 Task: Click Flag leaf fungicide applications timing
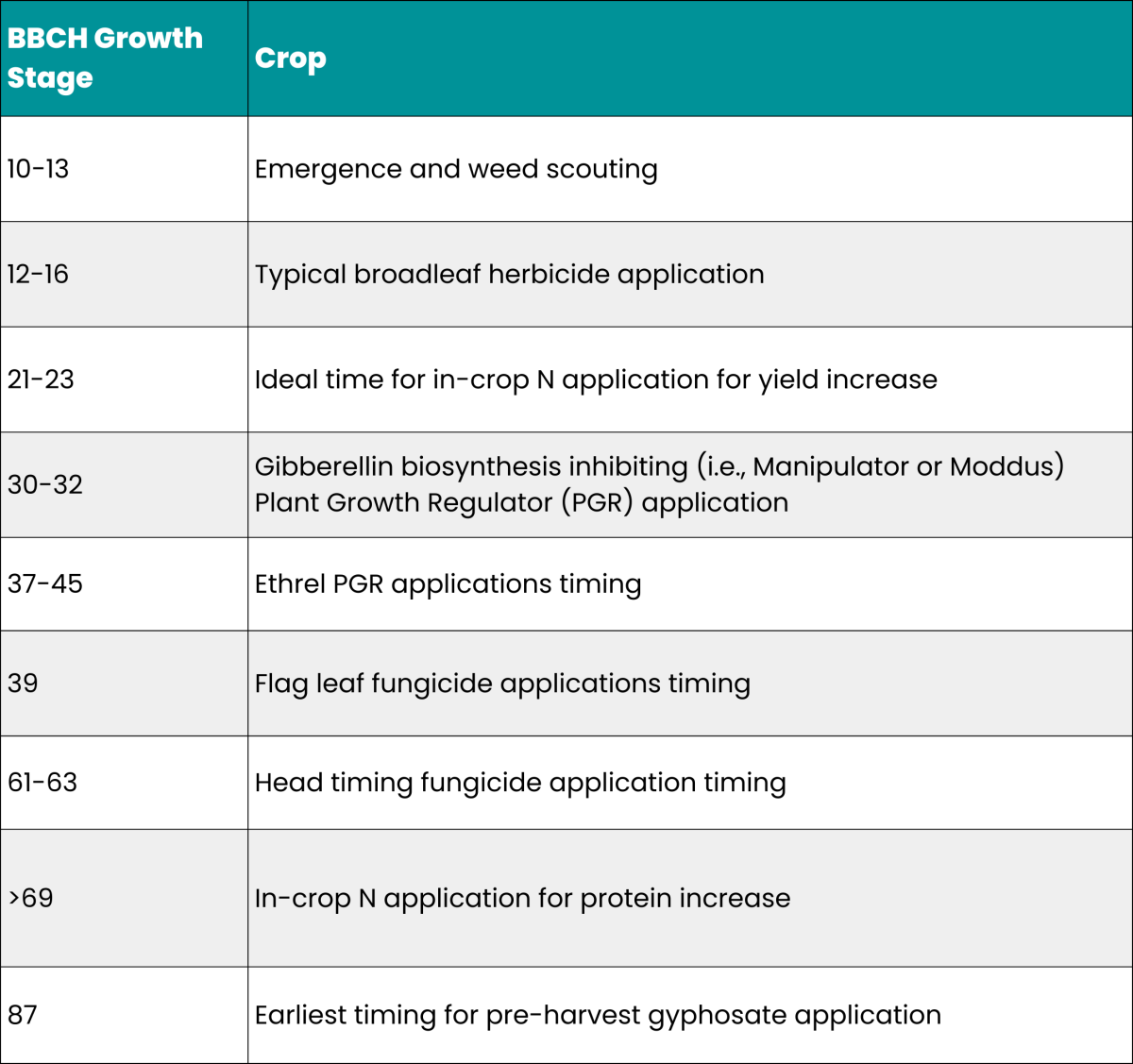pos(502,684)
